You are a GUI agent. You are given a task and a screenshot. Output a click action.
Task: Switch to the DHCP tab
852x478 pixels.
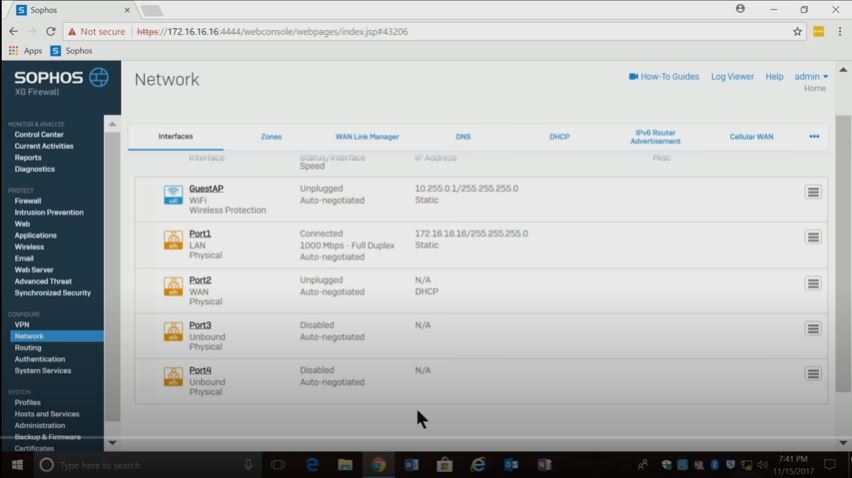pos(559,137)
